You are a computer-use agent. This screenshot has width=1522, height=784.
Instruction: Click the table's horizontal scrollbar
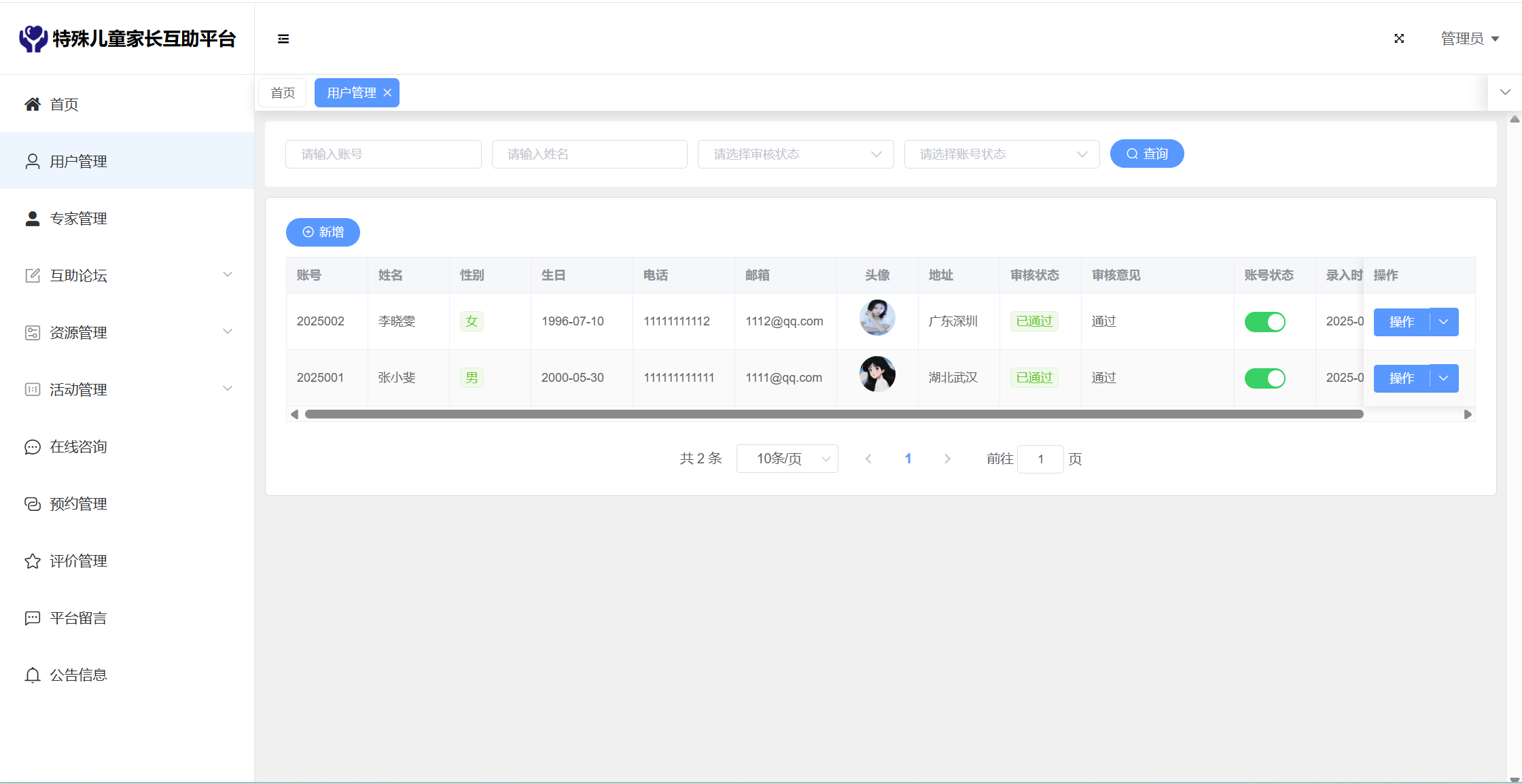pyautogui.click(x=834, y=414)
